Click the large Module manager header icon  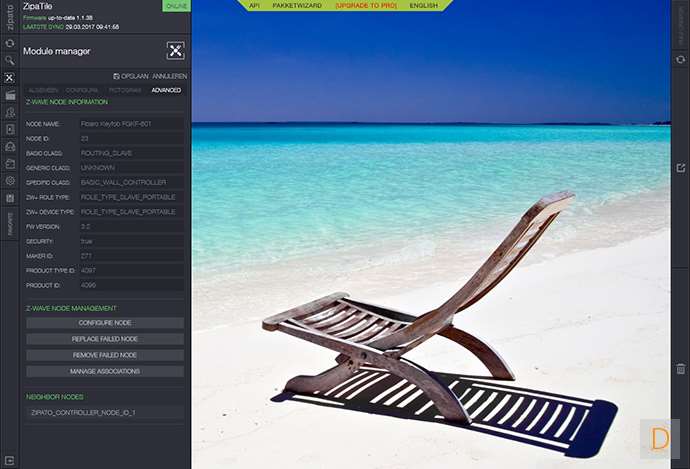click(x=175, y=51)
